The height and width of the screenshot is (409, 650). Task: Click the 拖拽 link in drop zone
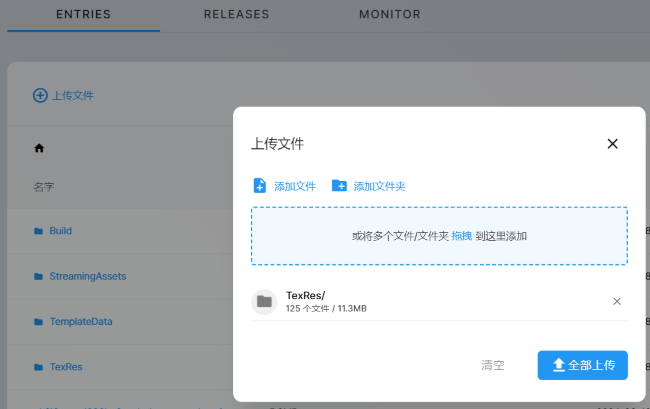pyautogui.click(x=461, y=236)
